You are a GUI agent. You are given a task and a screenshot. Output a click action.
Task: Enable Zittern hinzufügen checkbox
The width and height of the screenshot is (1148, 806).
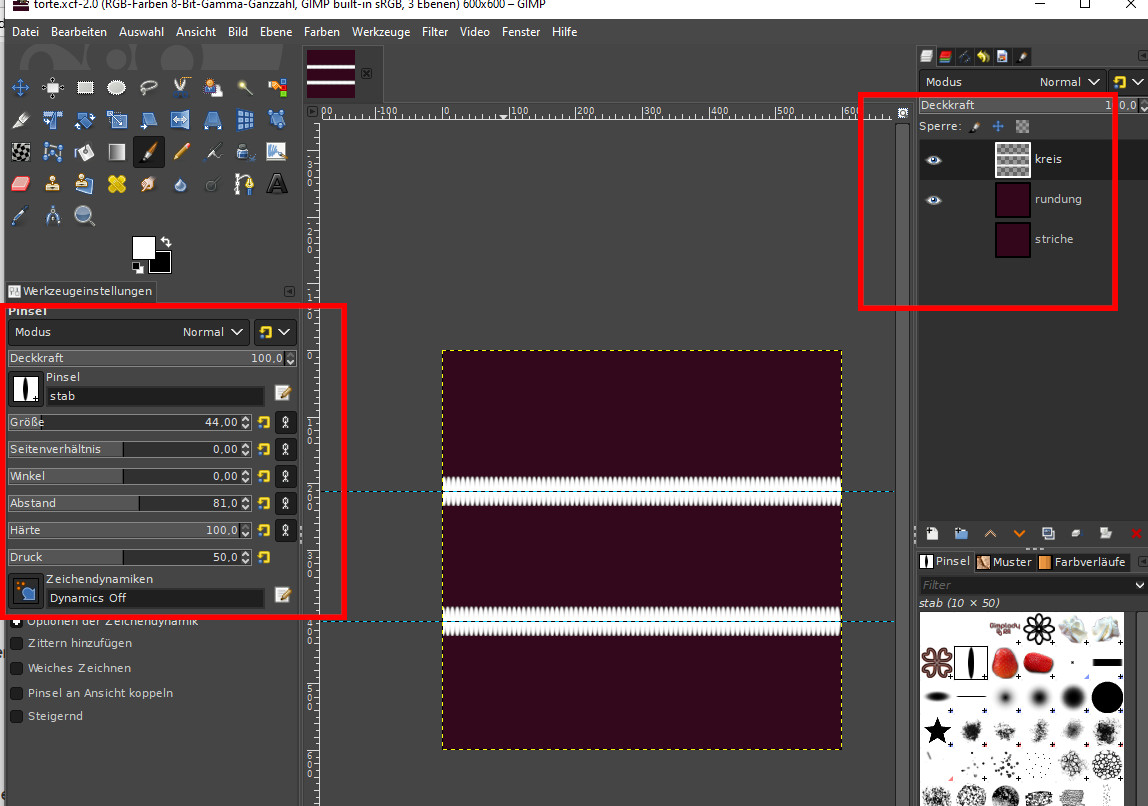(x=17, y=643)
